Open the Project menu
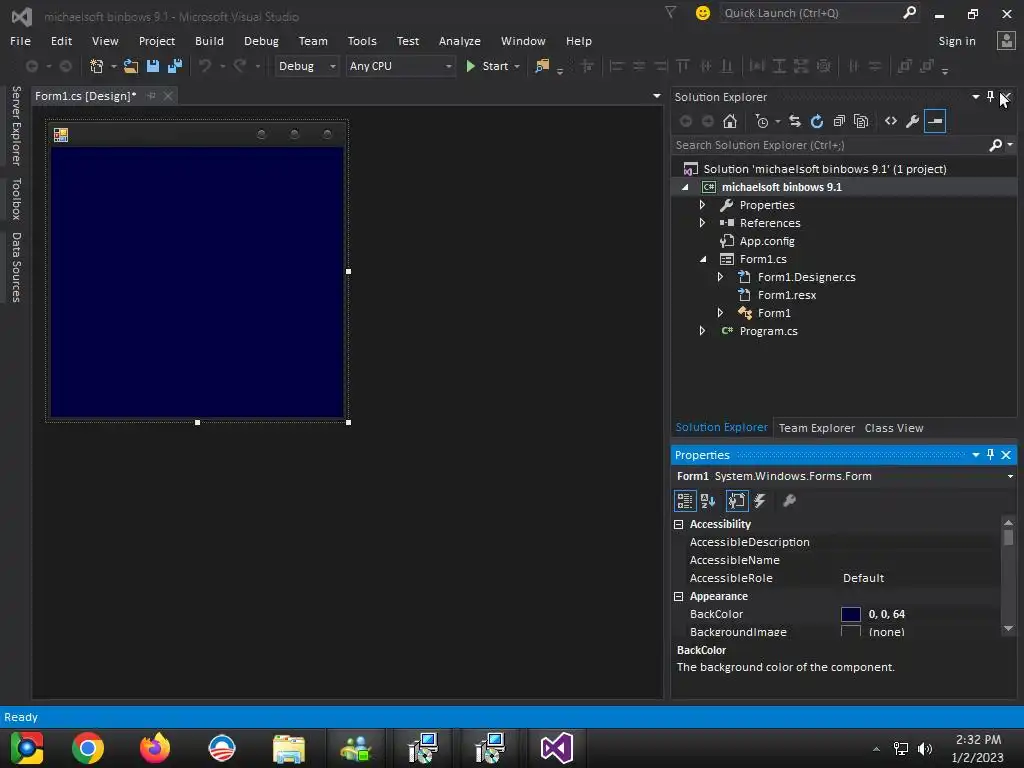 [x=157, y=40]
